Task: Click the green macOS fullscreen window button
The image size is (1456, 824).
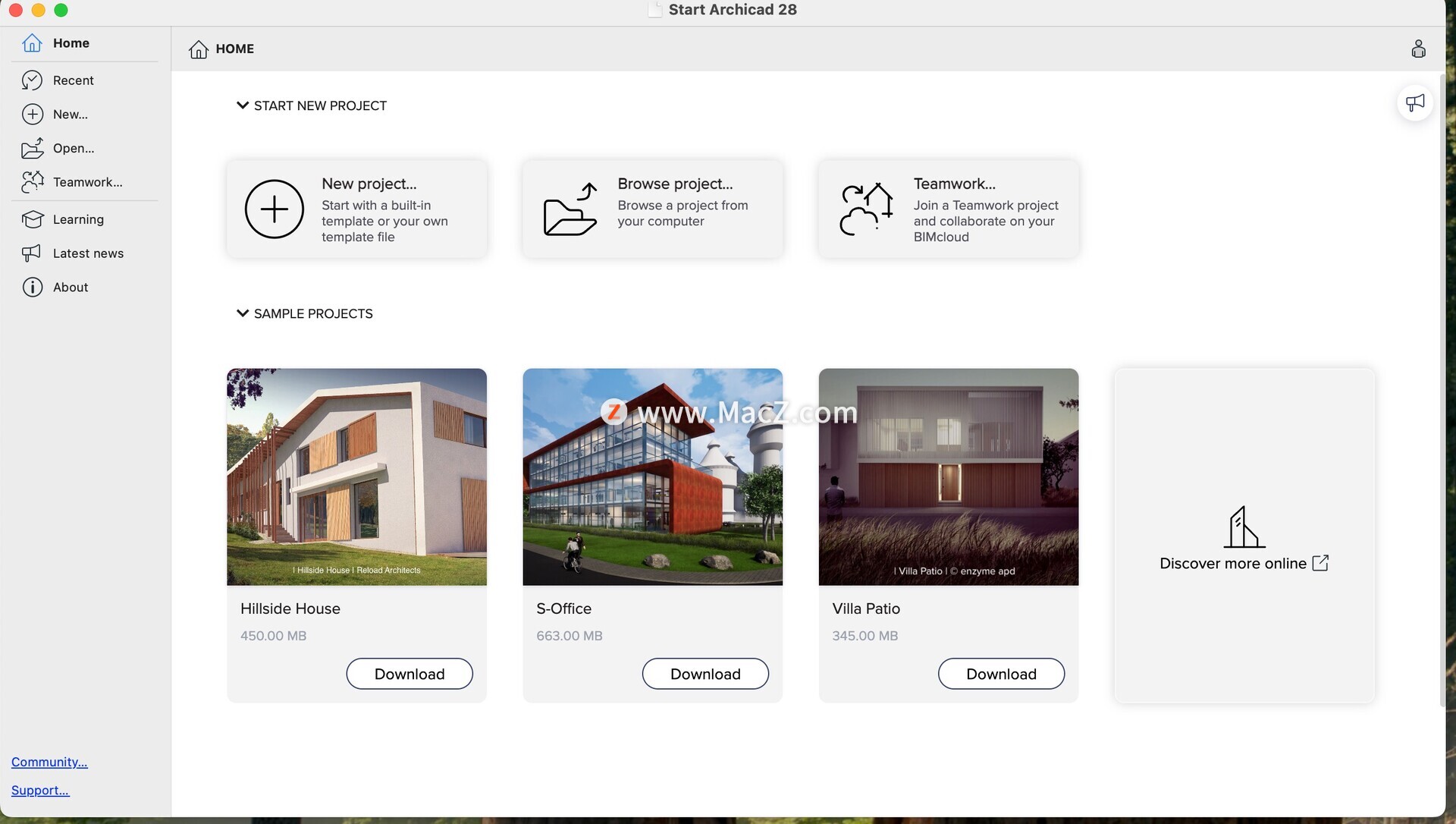Action: [61, 10]
